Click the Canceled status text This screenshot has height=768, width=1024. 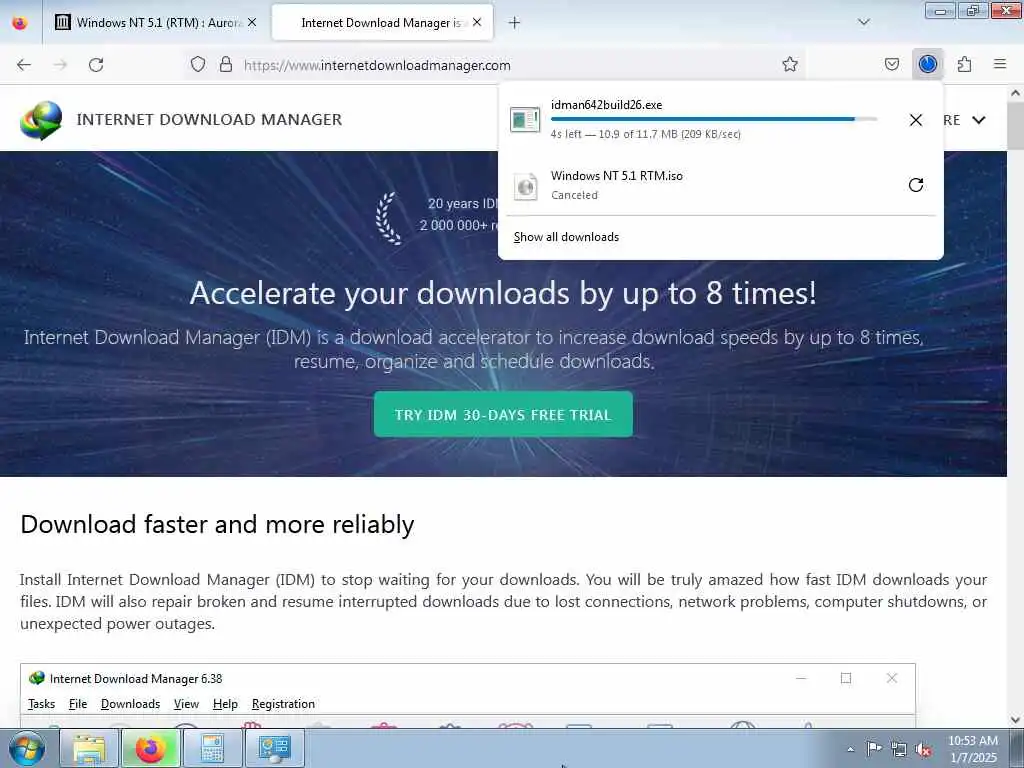click(574, 195)
